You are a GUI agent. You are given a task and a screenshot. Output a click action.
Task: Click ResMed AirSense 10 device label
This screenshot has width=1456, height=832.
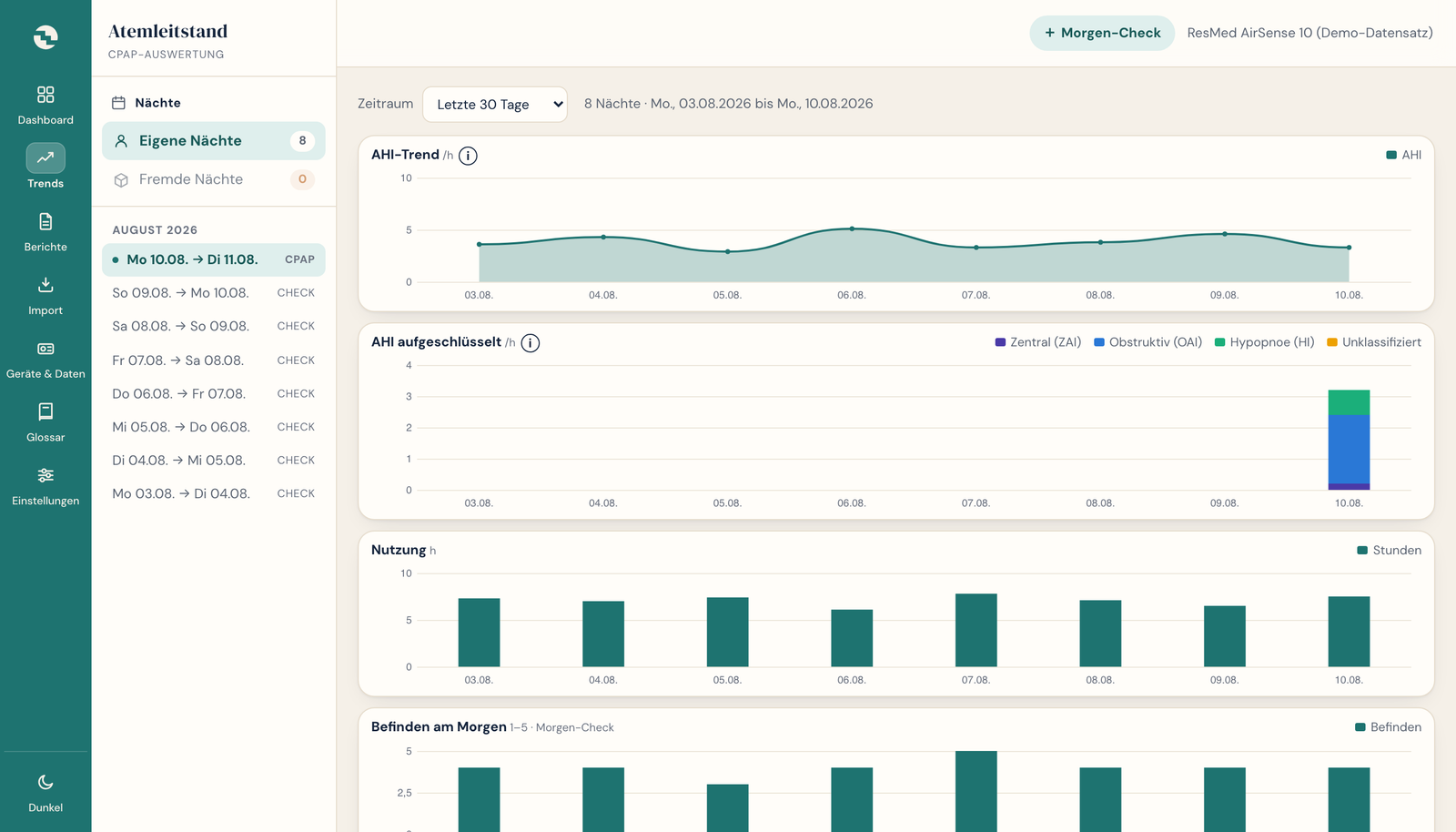(x=1309, y=33)
